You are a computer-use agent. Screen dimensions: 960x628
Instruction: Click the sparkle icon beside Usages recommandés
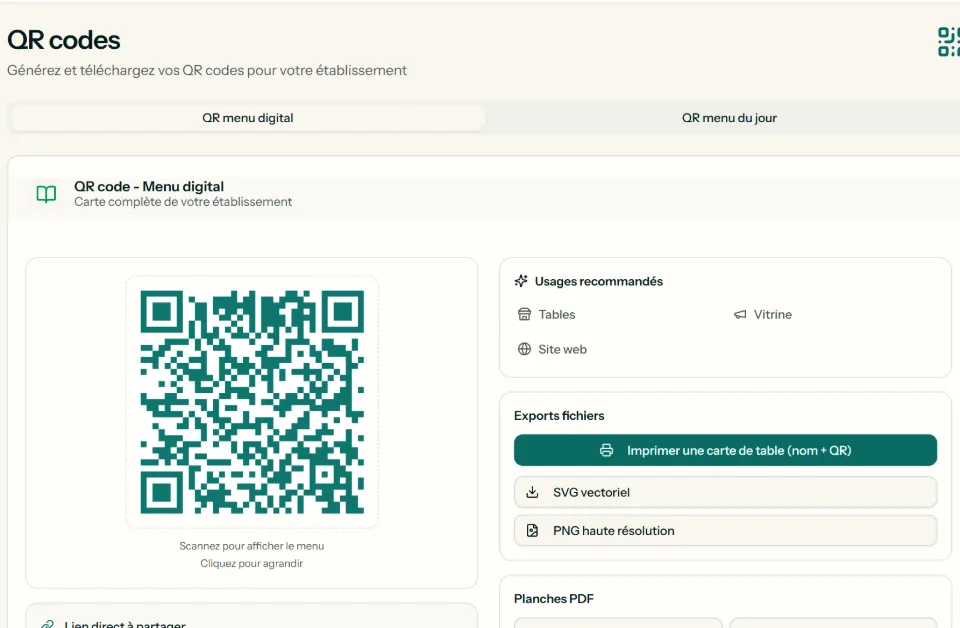point(521,281)
